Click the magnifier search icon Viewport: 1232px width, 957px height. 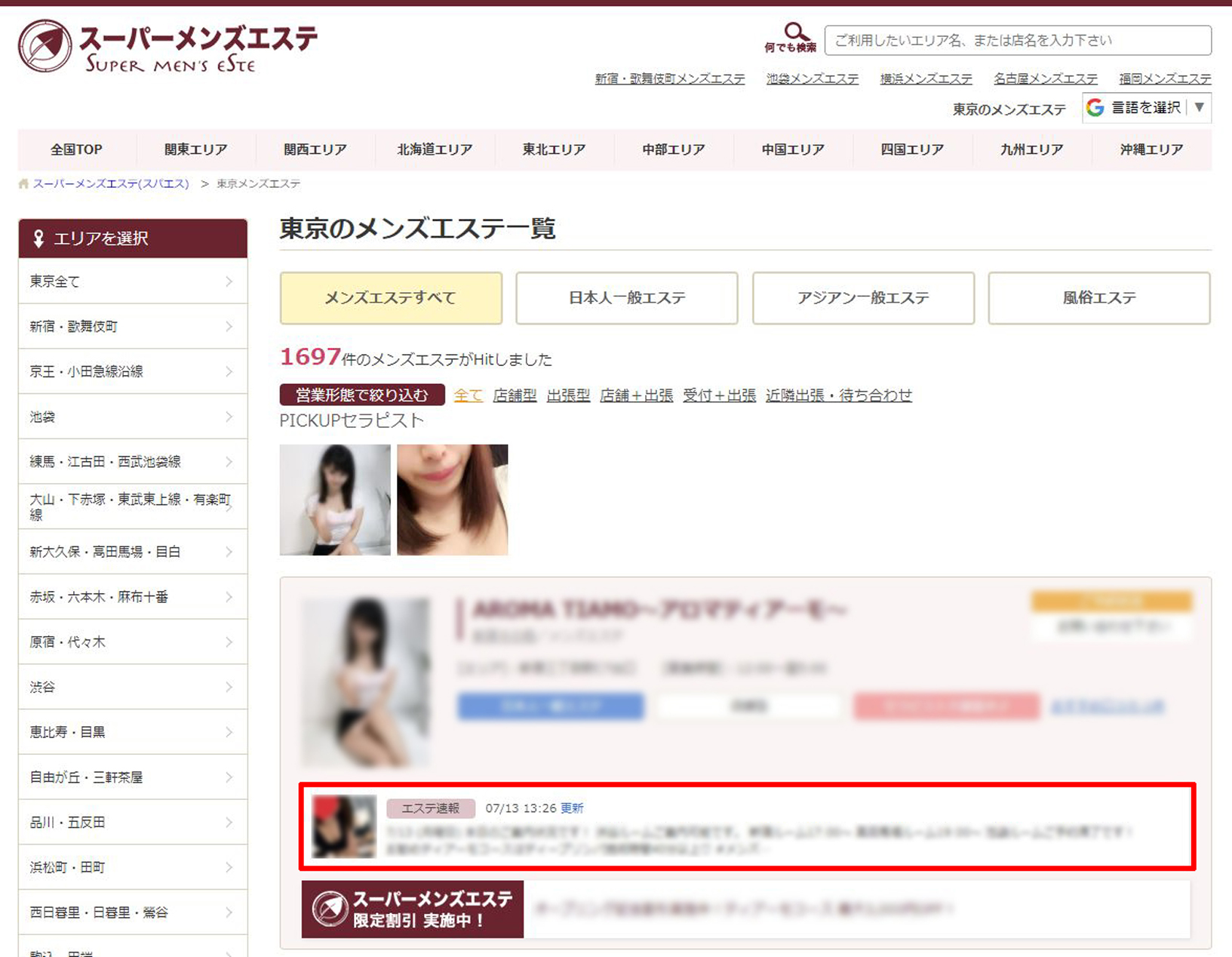796,32
